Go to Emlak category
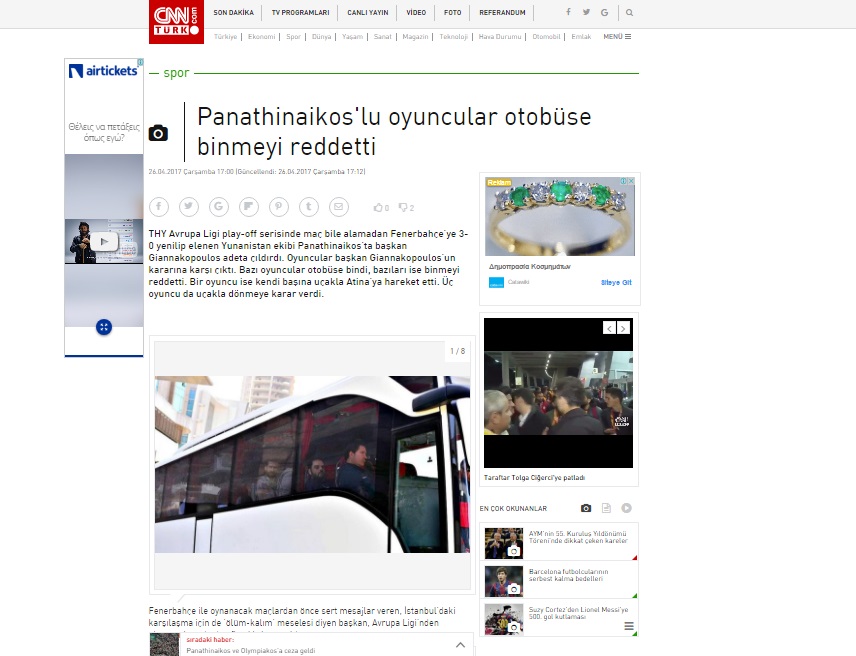The width and height of the screenshot is (856, 656). (x=581, y=37)
